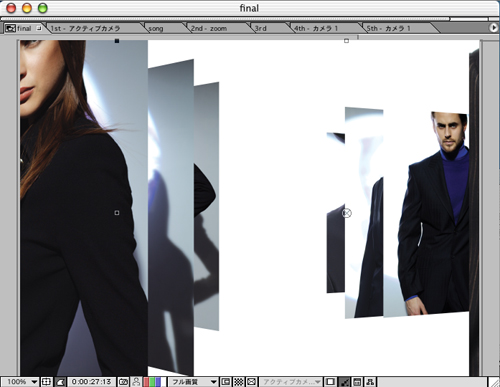
Task: Click the solid black handle at top of frame
Action: coord(117,41)
